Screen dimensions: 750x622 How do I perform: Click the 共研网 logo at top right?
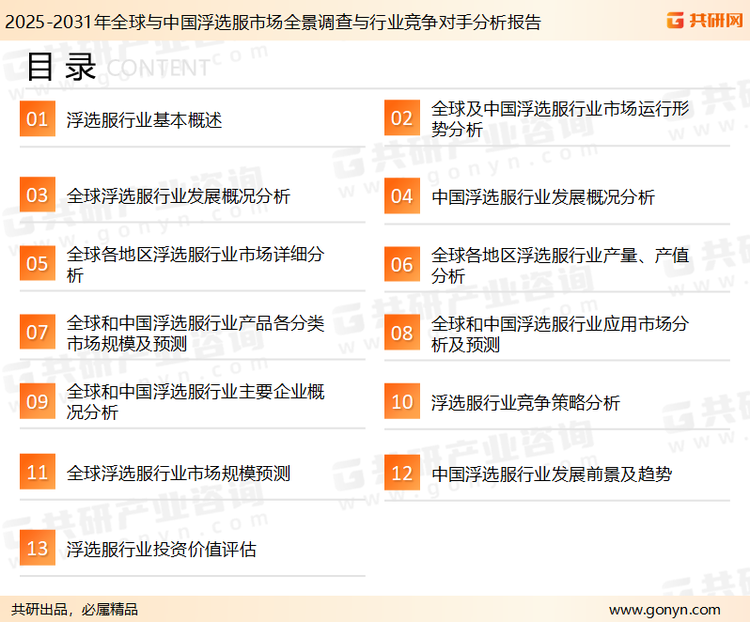703,21
